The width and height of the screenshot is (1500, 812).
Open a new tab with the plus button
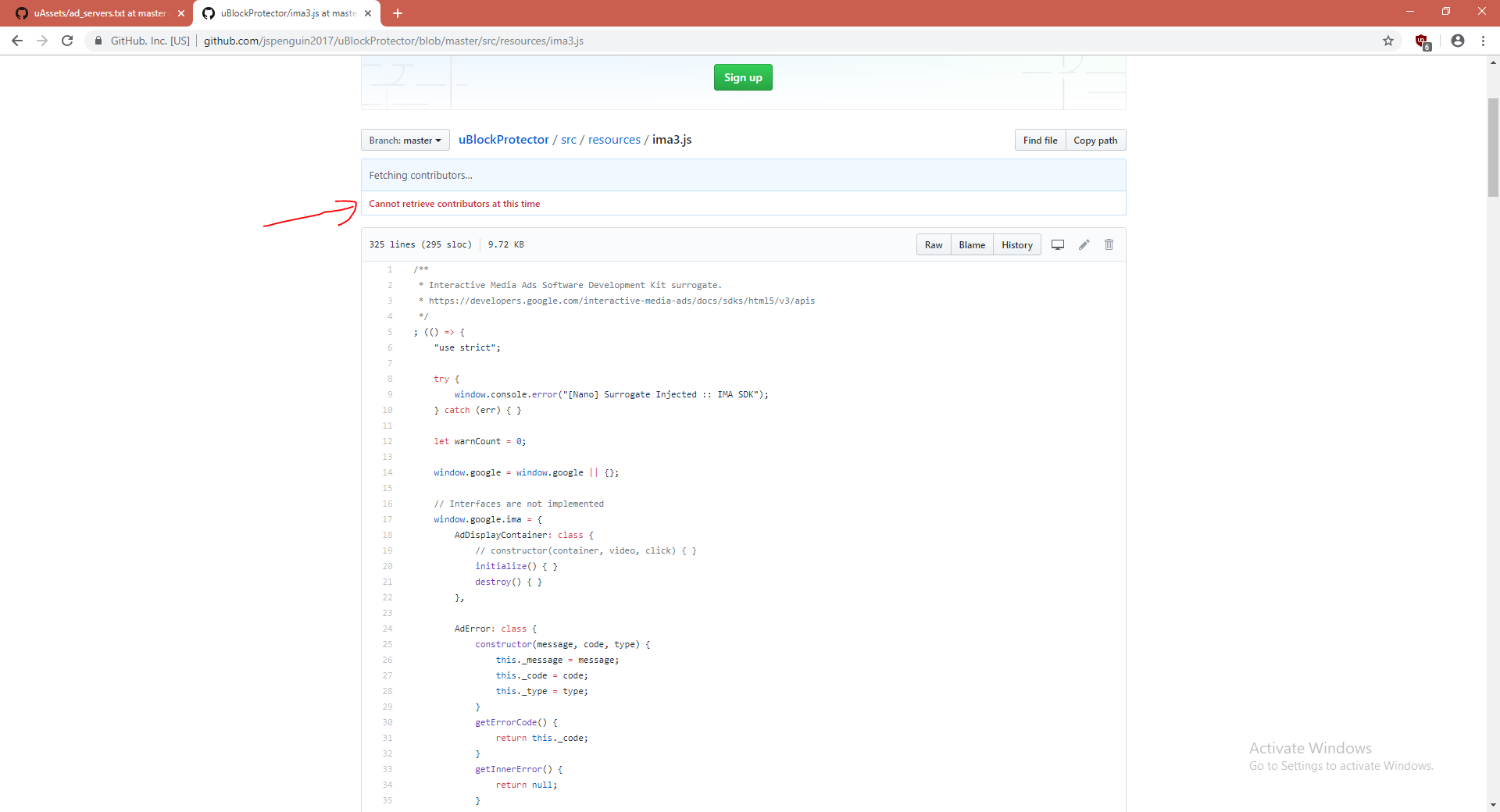[398, 13]
